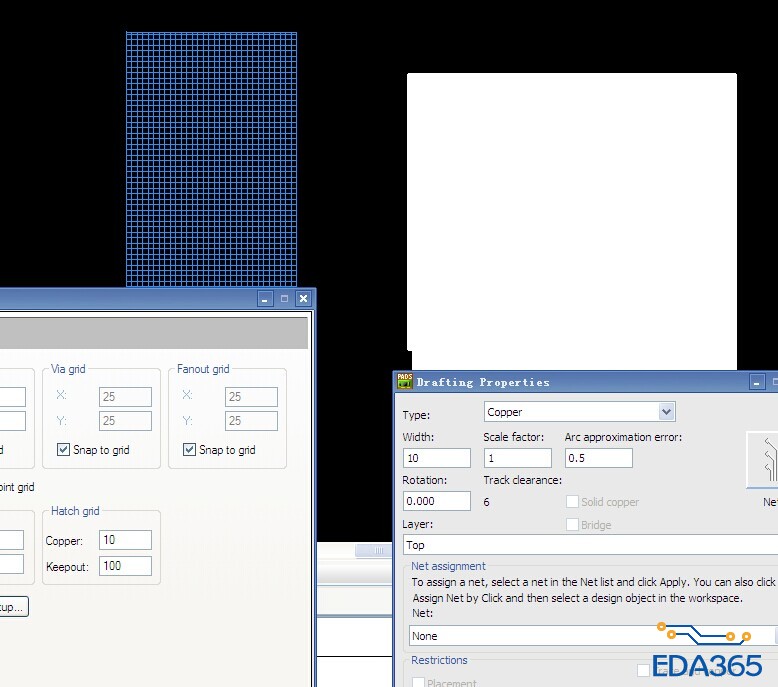Click the Via grid X field

click(x=125, y=396)
